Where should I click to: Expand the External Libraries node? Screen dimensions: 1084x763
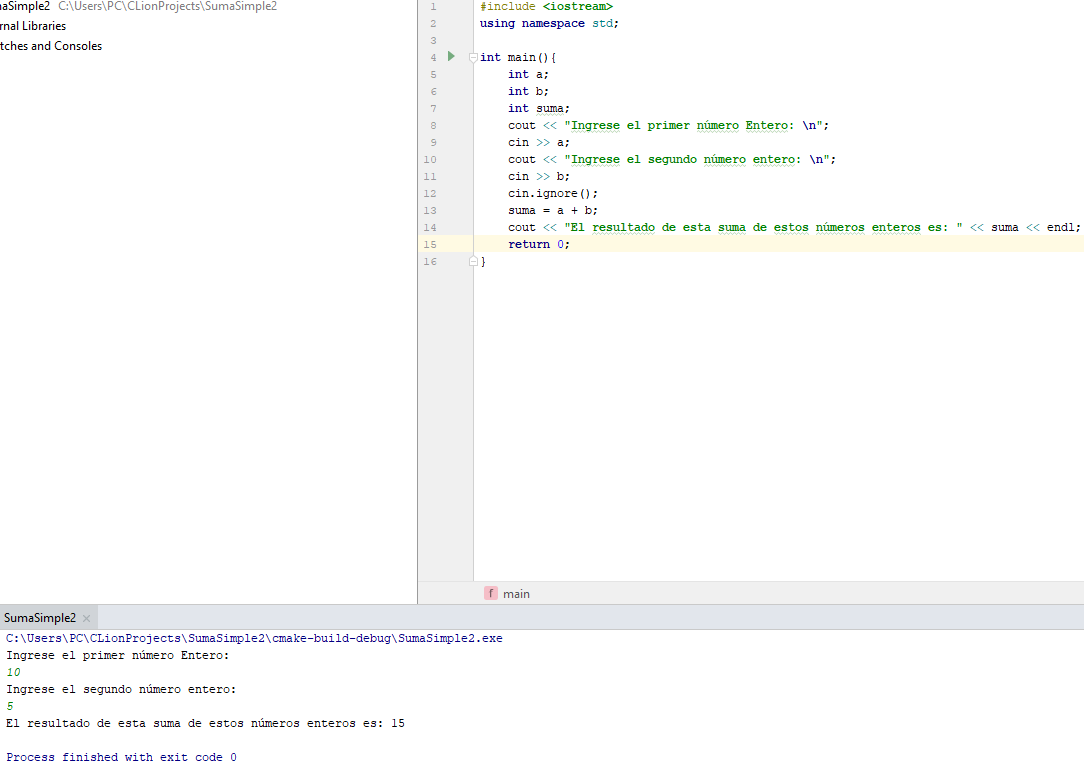point(33,25)
